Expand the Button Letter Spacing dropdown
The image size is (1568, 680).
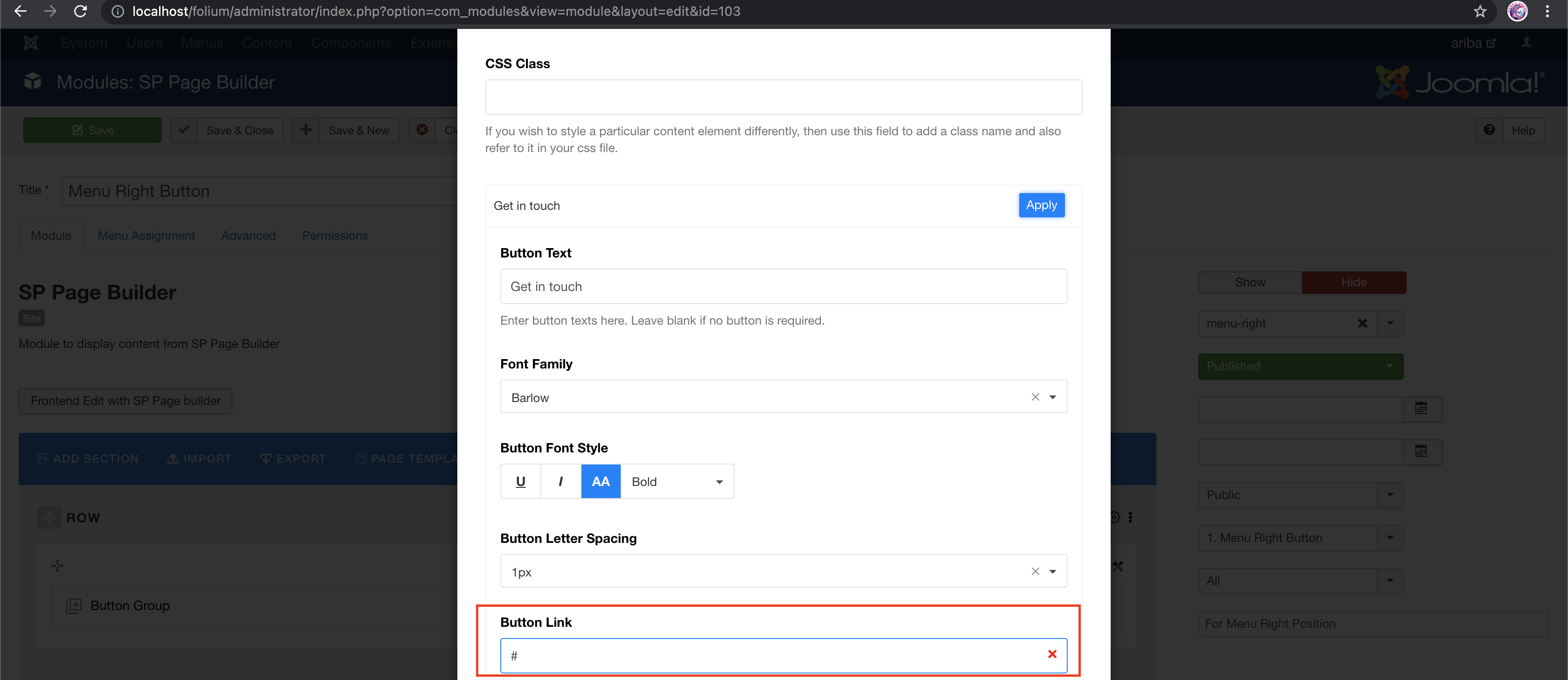[x=1052, y=572]
